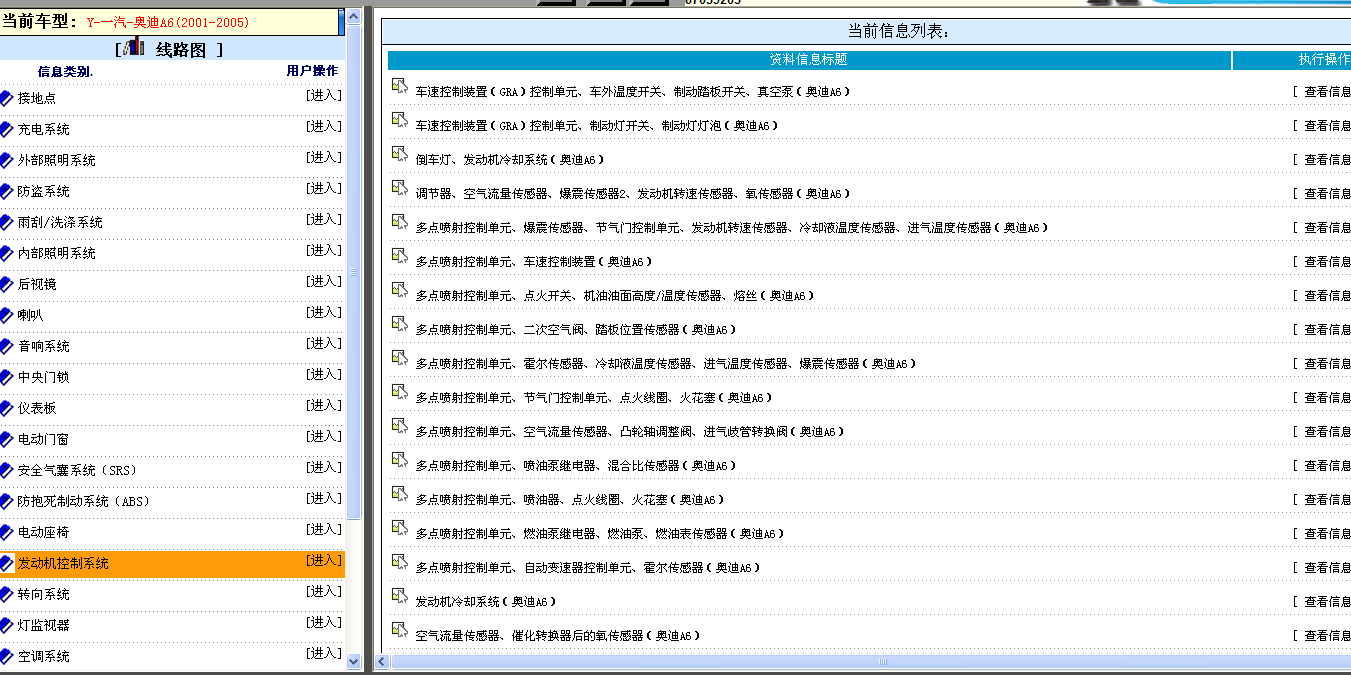The width and height of the screenshot is (1351, 675).
Task: Enter the 安全气囊系统（SRS） category via 进入
Action: (x=324, y=468)
